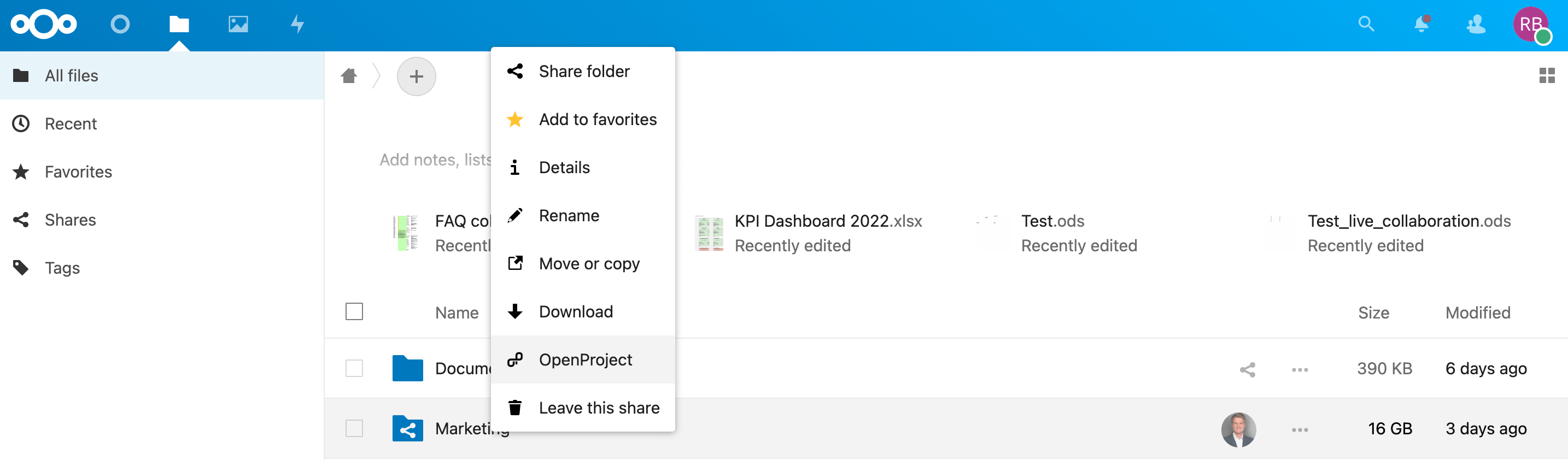
Task: Click share icon on Documents row
Action: (1247, 369)
